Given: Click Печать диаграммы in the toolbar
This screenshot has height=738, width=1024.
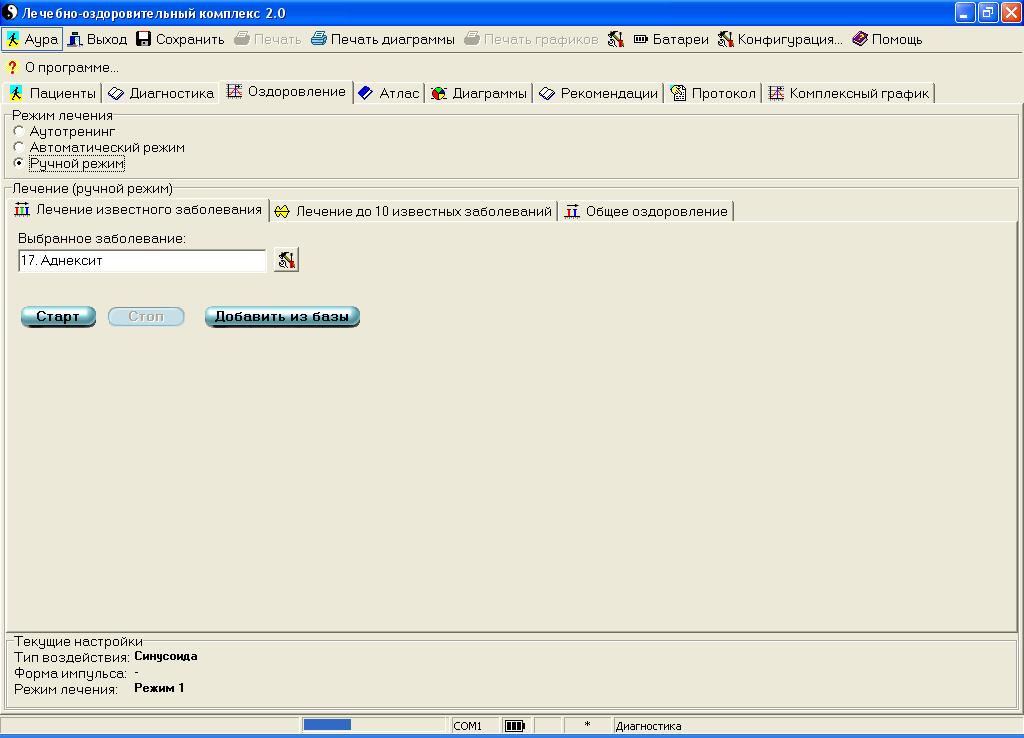Looking at the screenshot, I should (x=382, y=40).
